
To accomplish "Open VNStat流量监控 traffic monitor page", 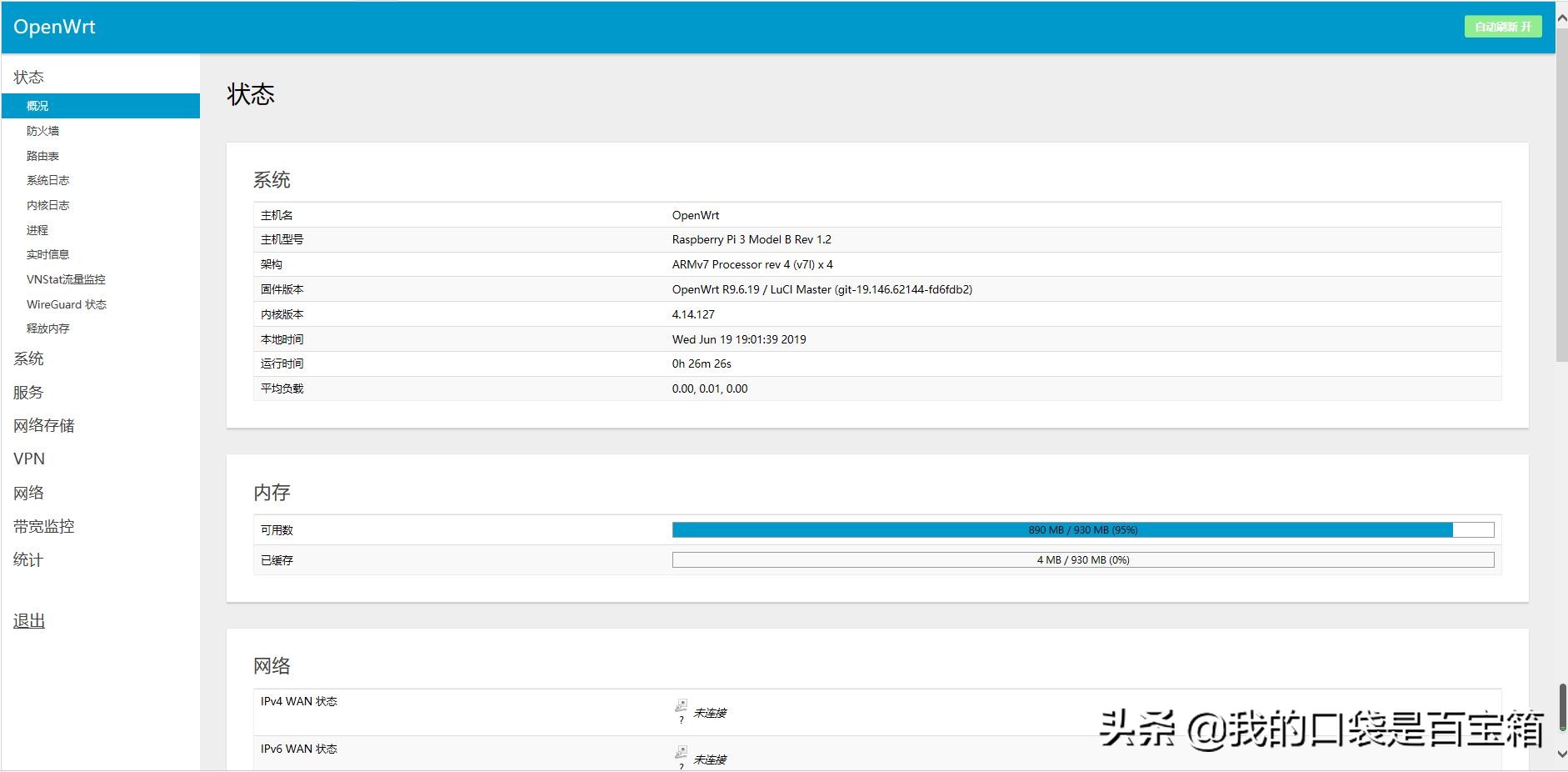I will pos(66,279).
